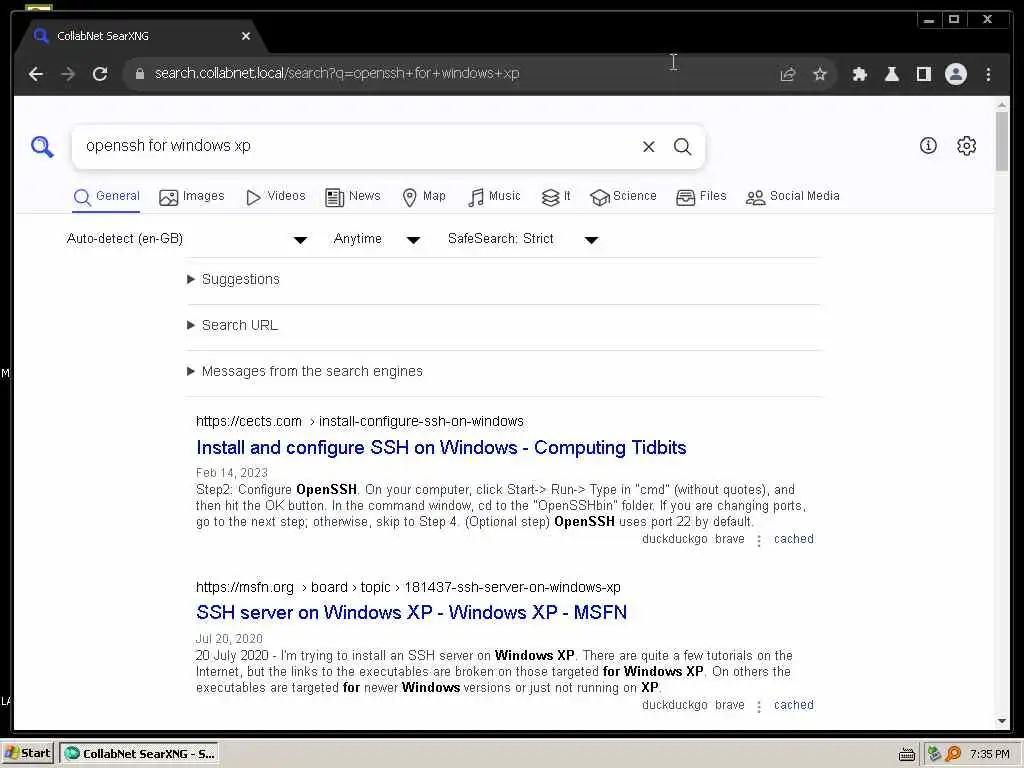Open the side panel icon
This screenshot has width=1024, height=768.
pyautogui.click(x=923, y=74)
